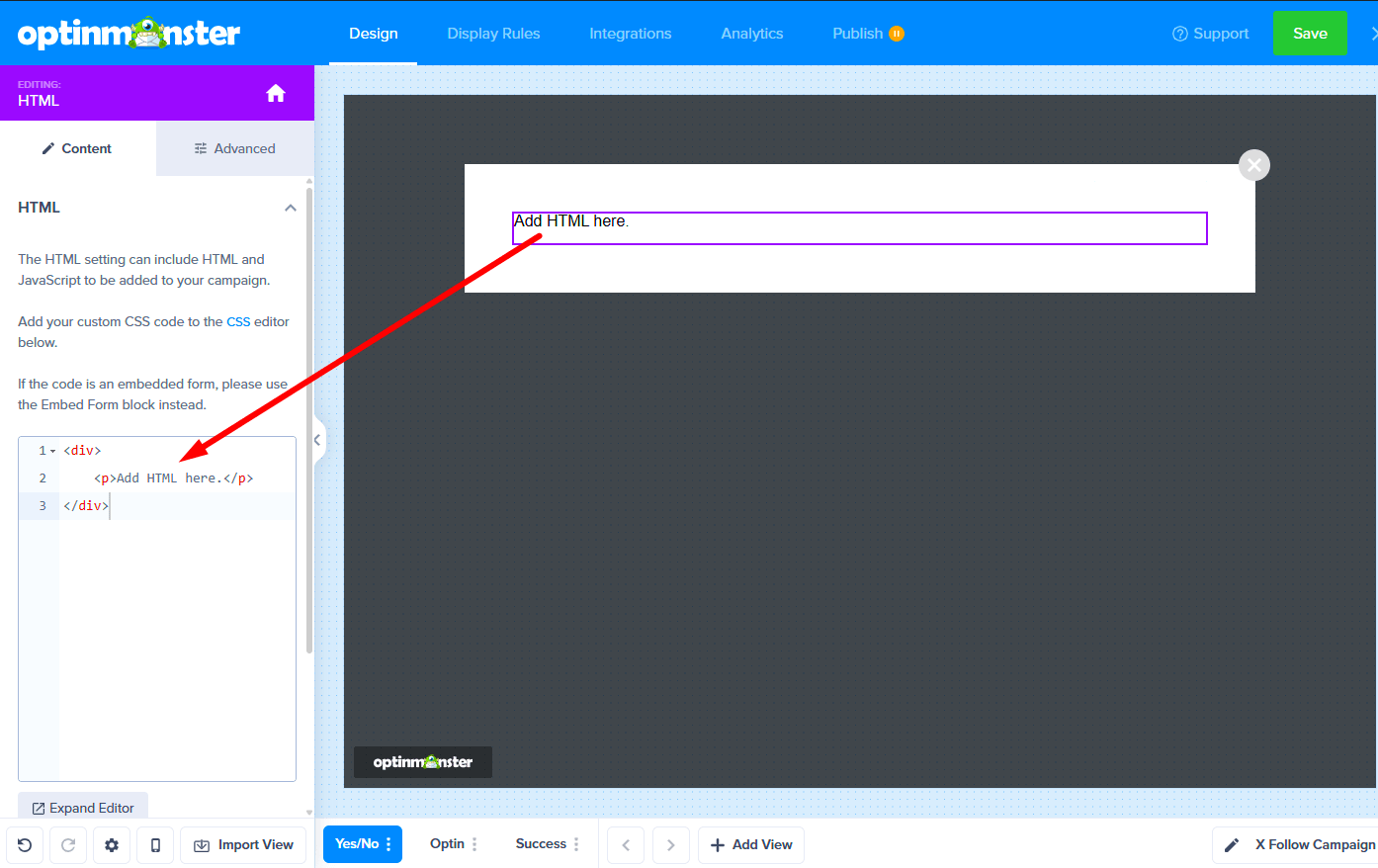Click the home icon in the HTML header

pyautogui.click(x=276, y=93)
